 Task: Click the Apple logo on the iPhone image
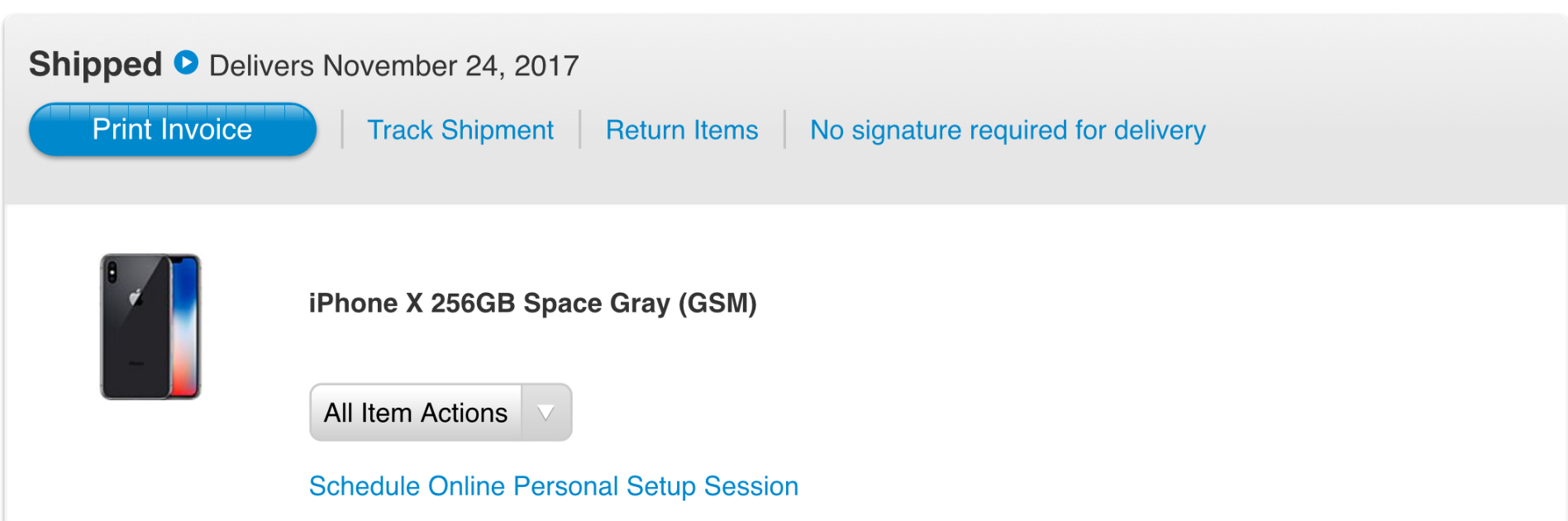(x=136, y=298)
